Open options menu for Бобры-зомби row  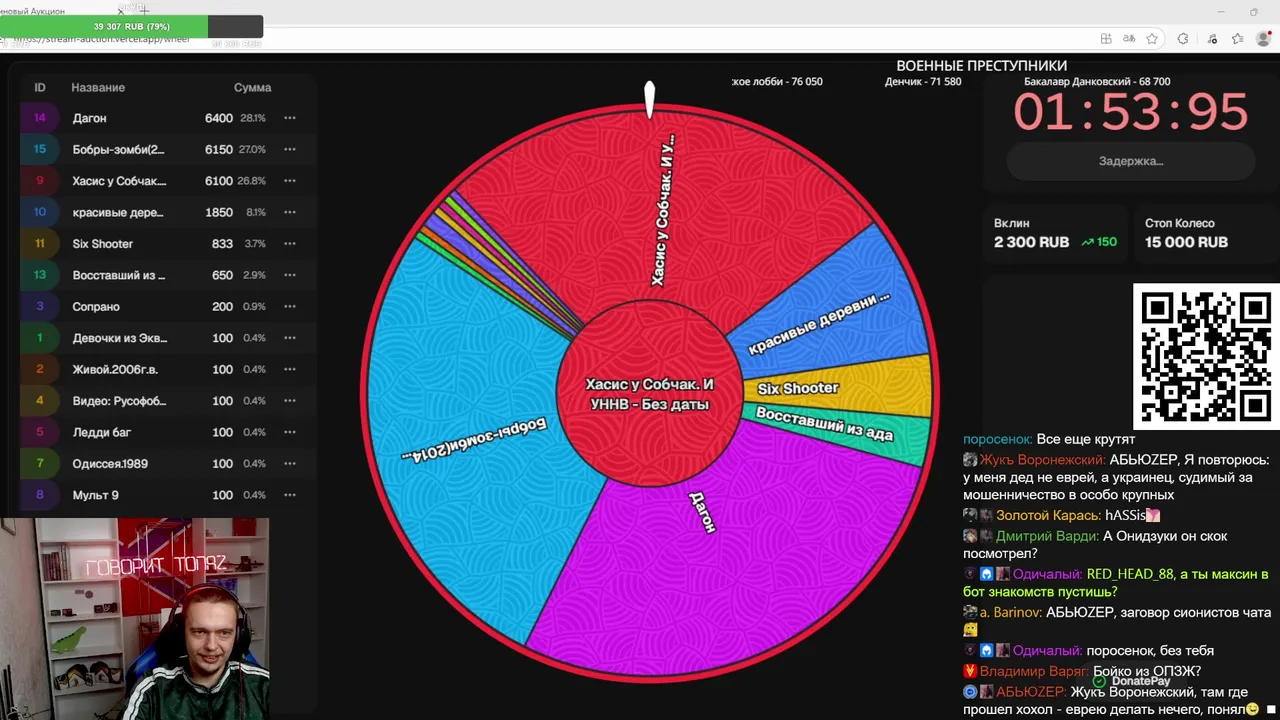289,149
